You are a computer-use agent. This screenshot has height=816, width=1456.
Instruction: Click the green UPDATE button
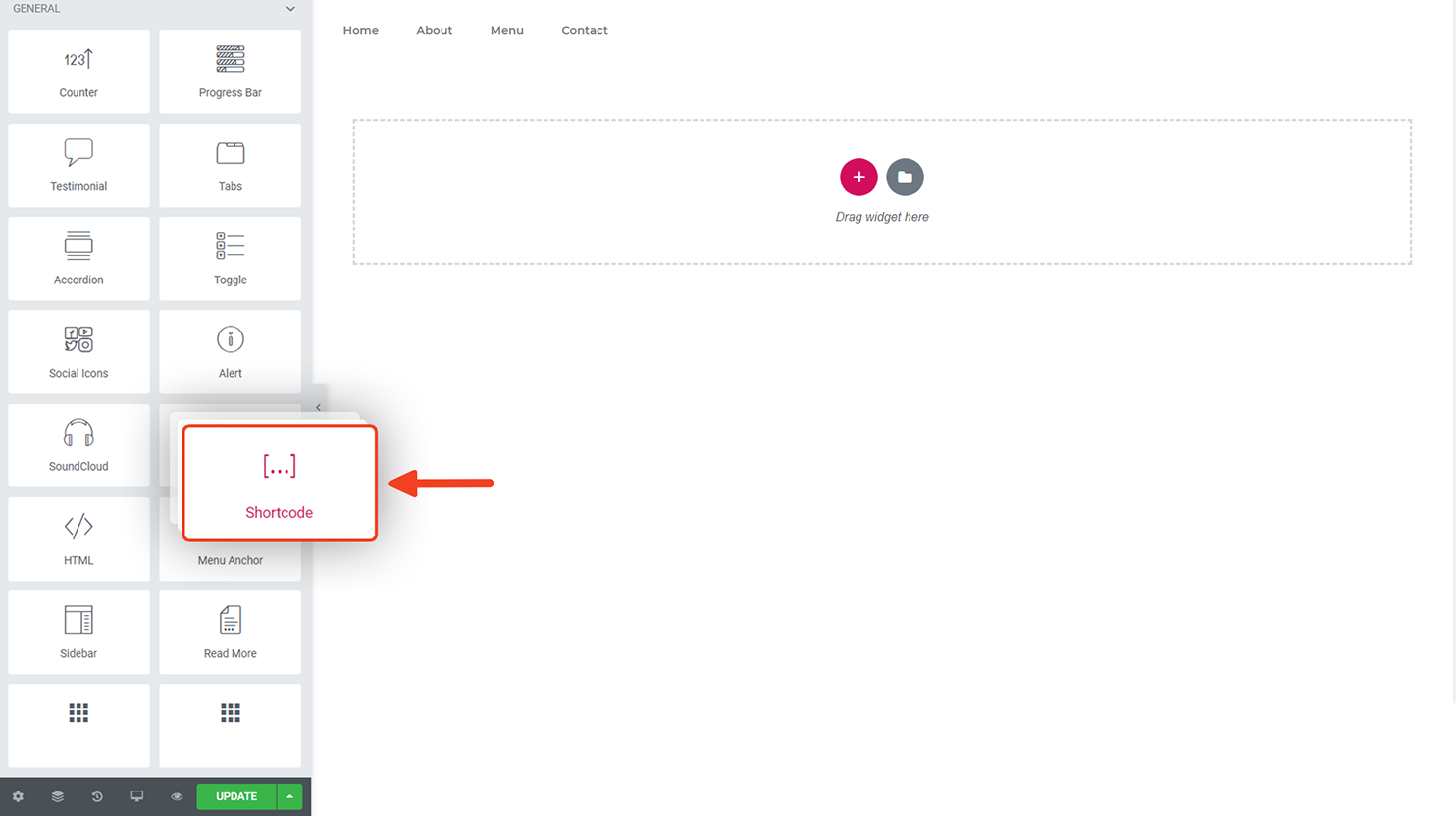click(236, 796)
